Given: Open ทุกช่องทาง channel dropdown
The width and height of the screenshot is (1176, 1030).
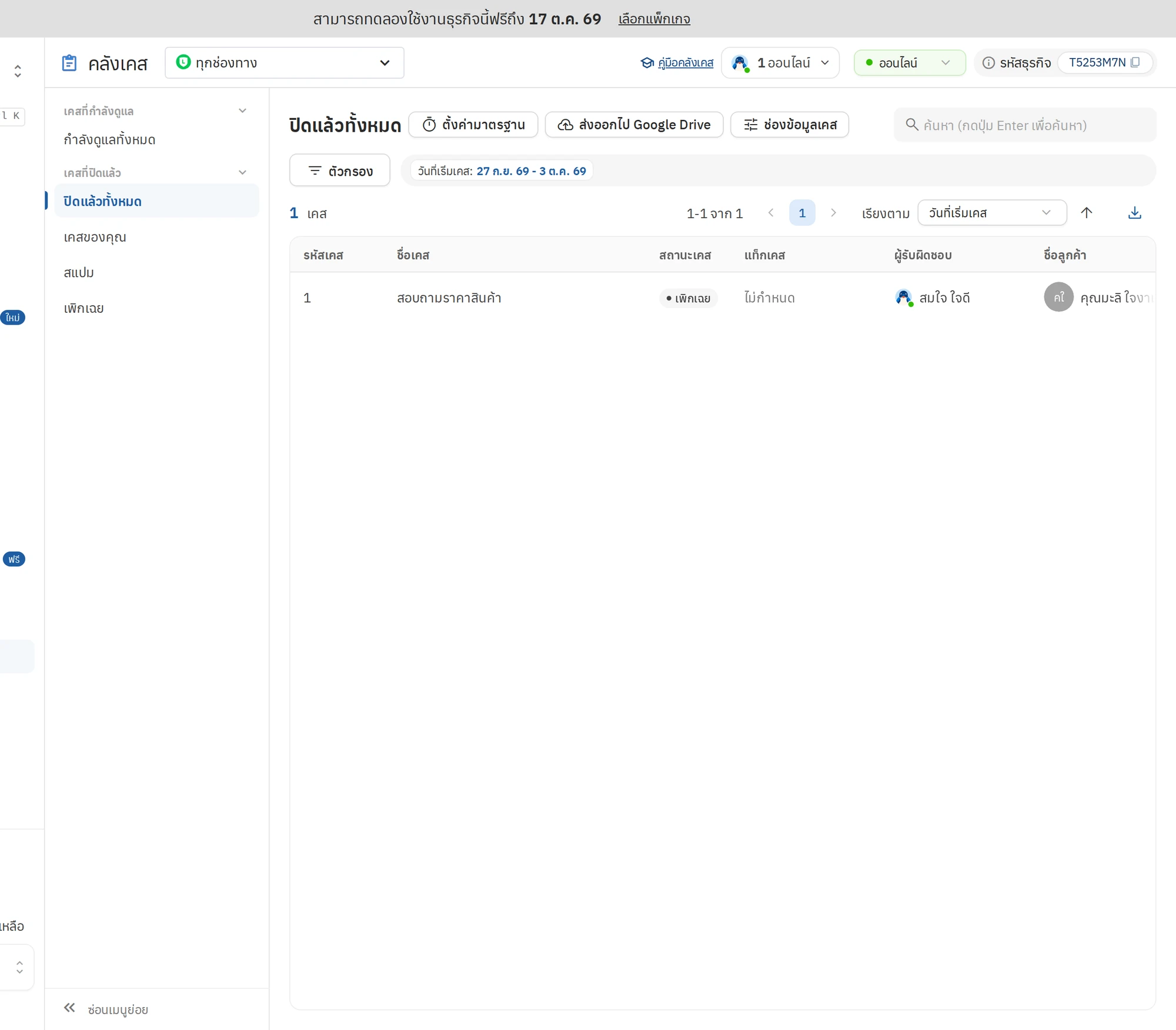Looking at the screenshot, I should pos(285,63).
